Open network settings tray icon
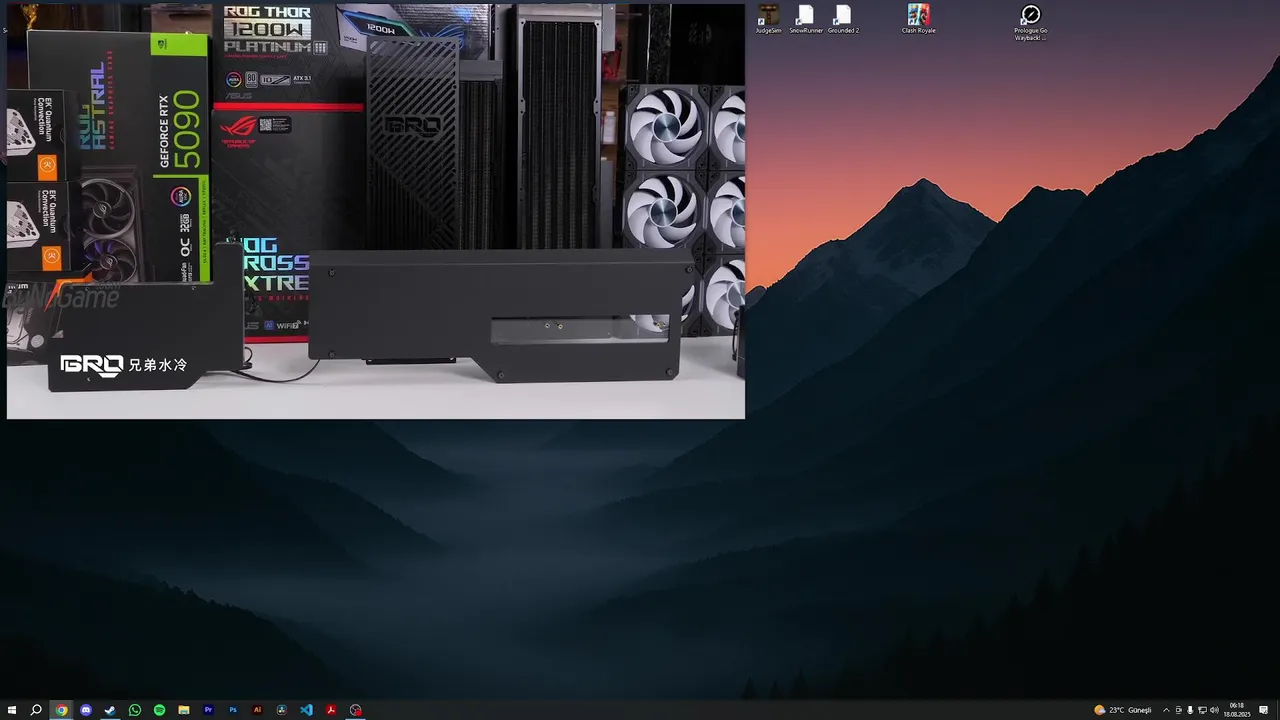Screen dimensions: 1280x720 1202,710
